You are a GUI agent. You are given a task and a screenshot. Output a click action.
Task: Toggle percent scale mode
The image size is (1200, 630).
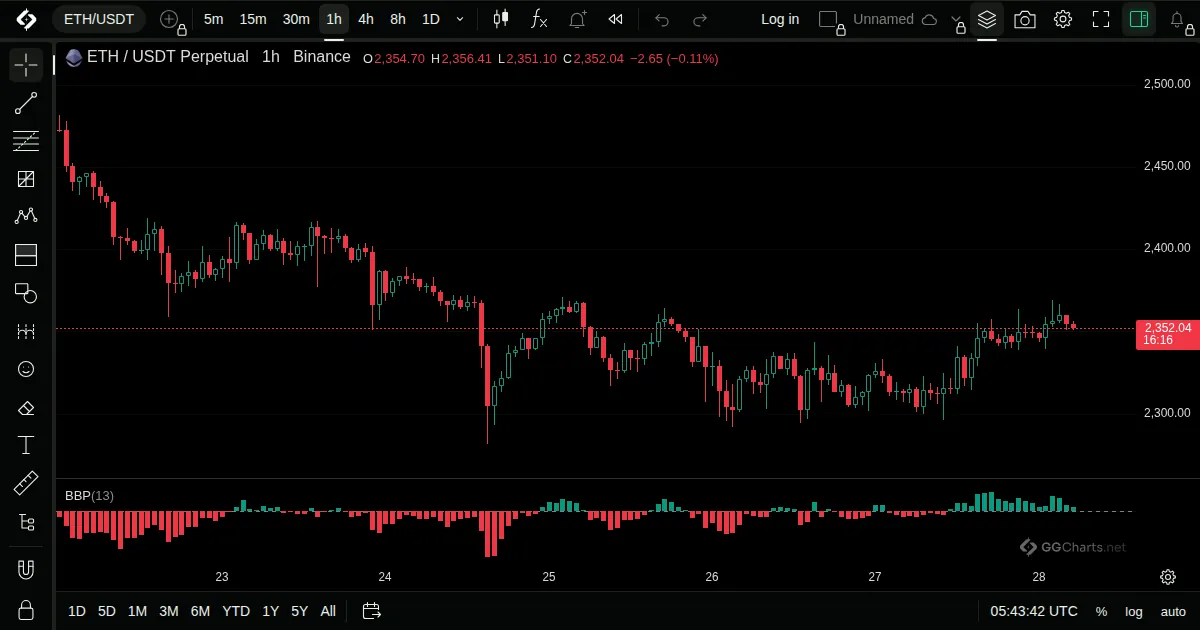[1101, 611]
